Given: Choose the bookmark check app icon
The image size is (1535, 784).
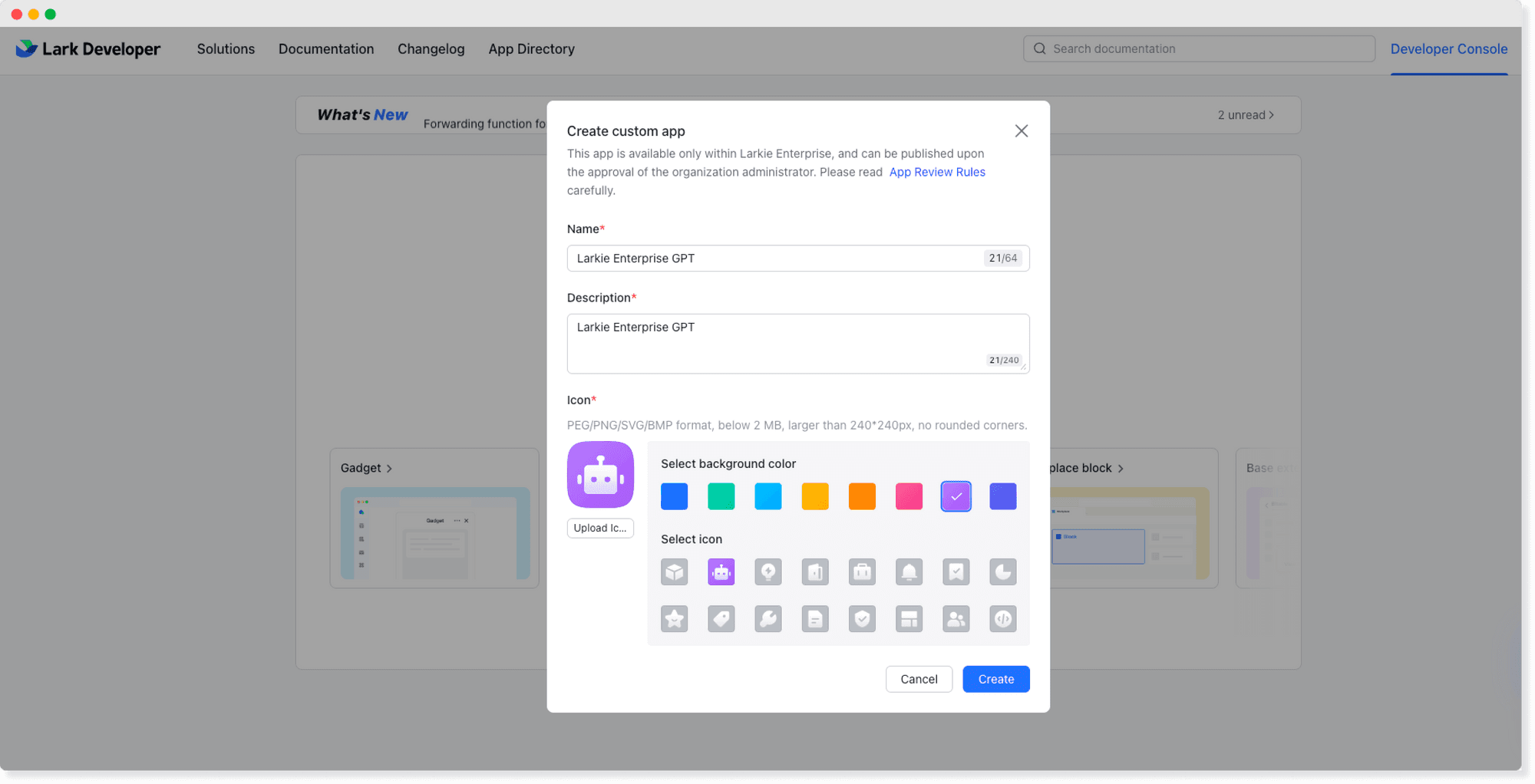Looking at the screenshot, I should coord(956,572).
